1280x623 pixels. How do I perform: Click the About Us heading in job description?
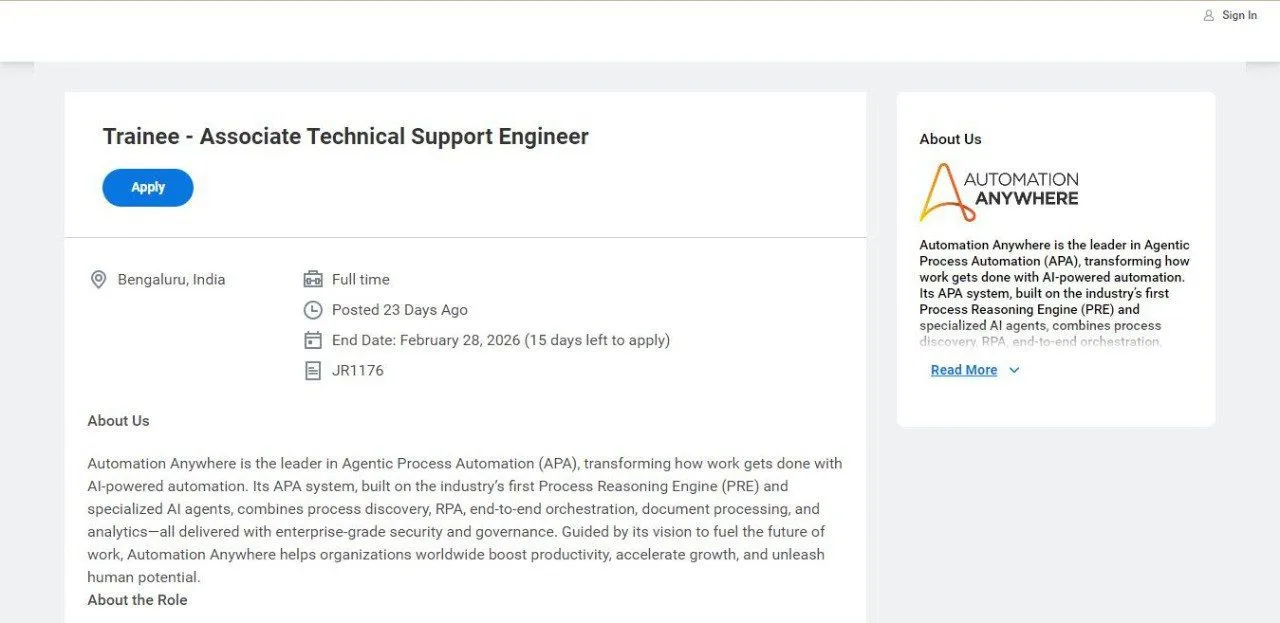pos(118,421)
